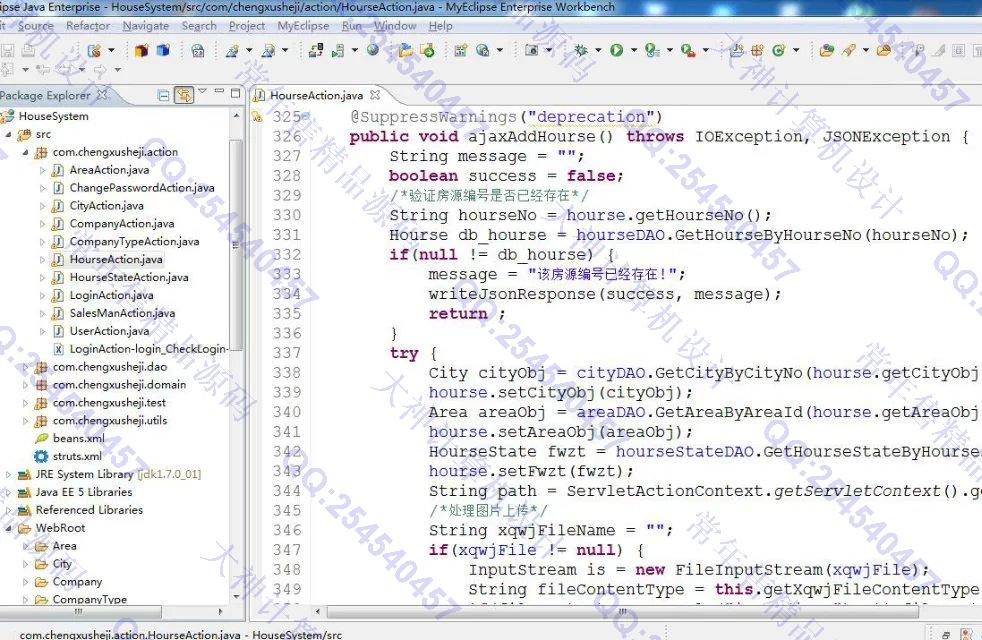Open the External Tools dropdown arrow

[x=705, y=50]
